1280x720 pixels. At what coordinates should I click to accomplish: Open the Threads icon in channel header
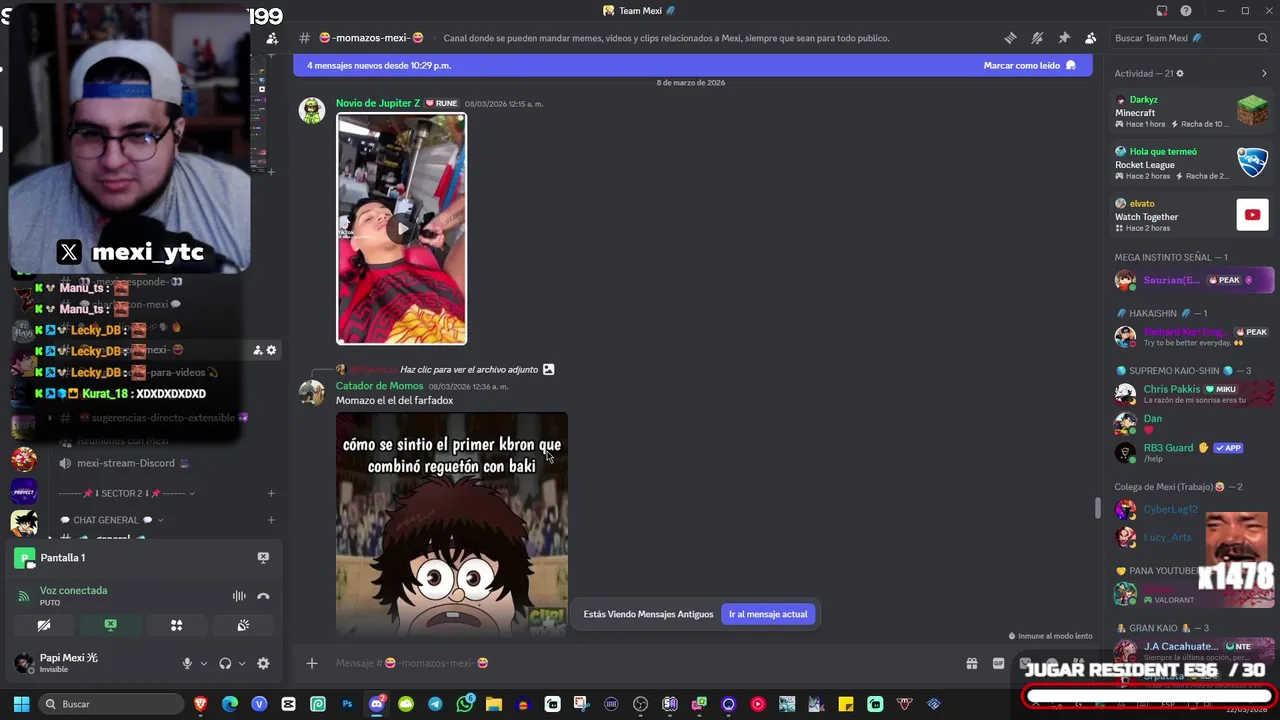[1010, 38]
